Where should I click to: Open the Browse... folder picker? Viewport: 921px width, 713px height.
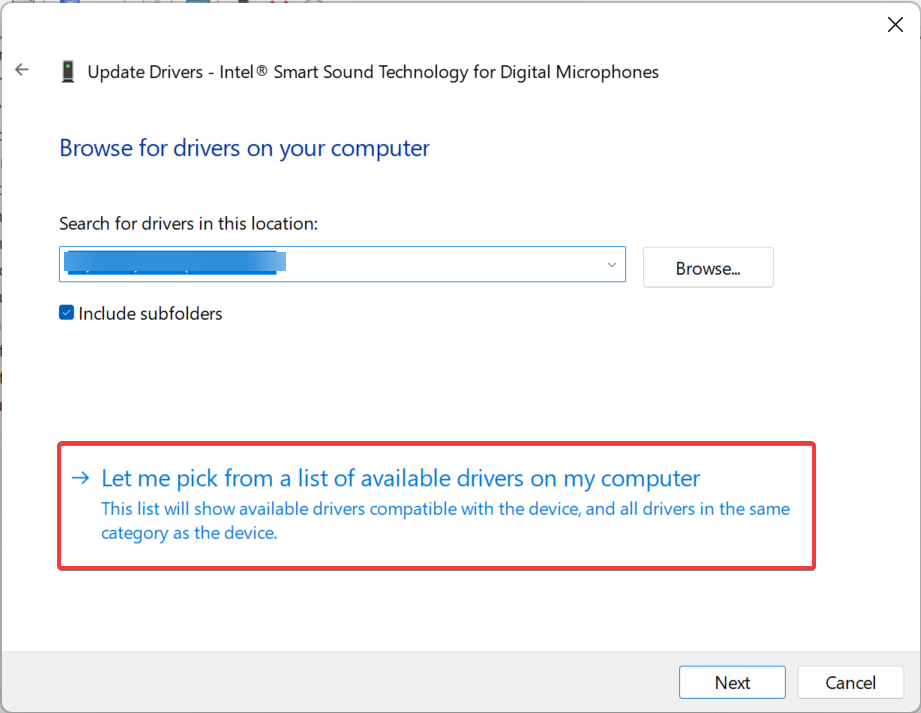coord(708,268)
